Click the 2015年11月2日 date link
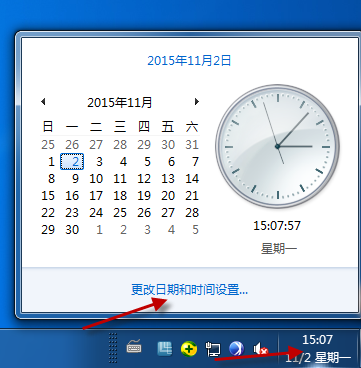 coord(189,61)
